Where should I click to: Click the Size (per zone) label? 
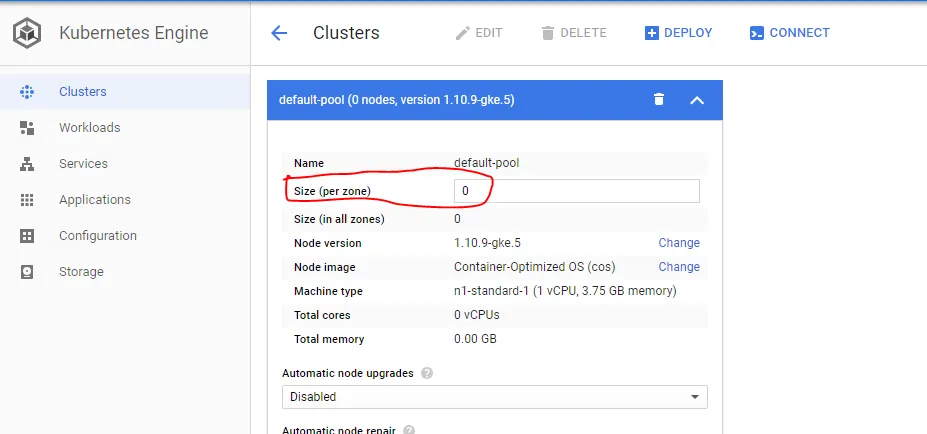click(332, 191)
